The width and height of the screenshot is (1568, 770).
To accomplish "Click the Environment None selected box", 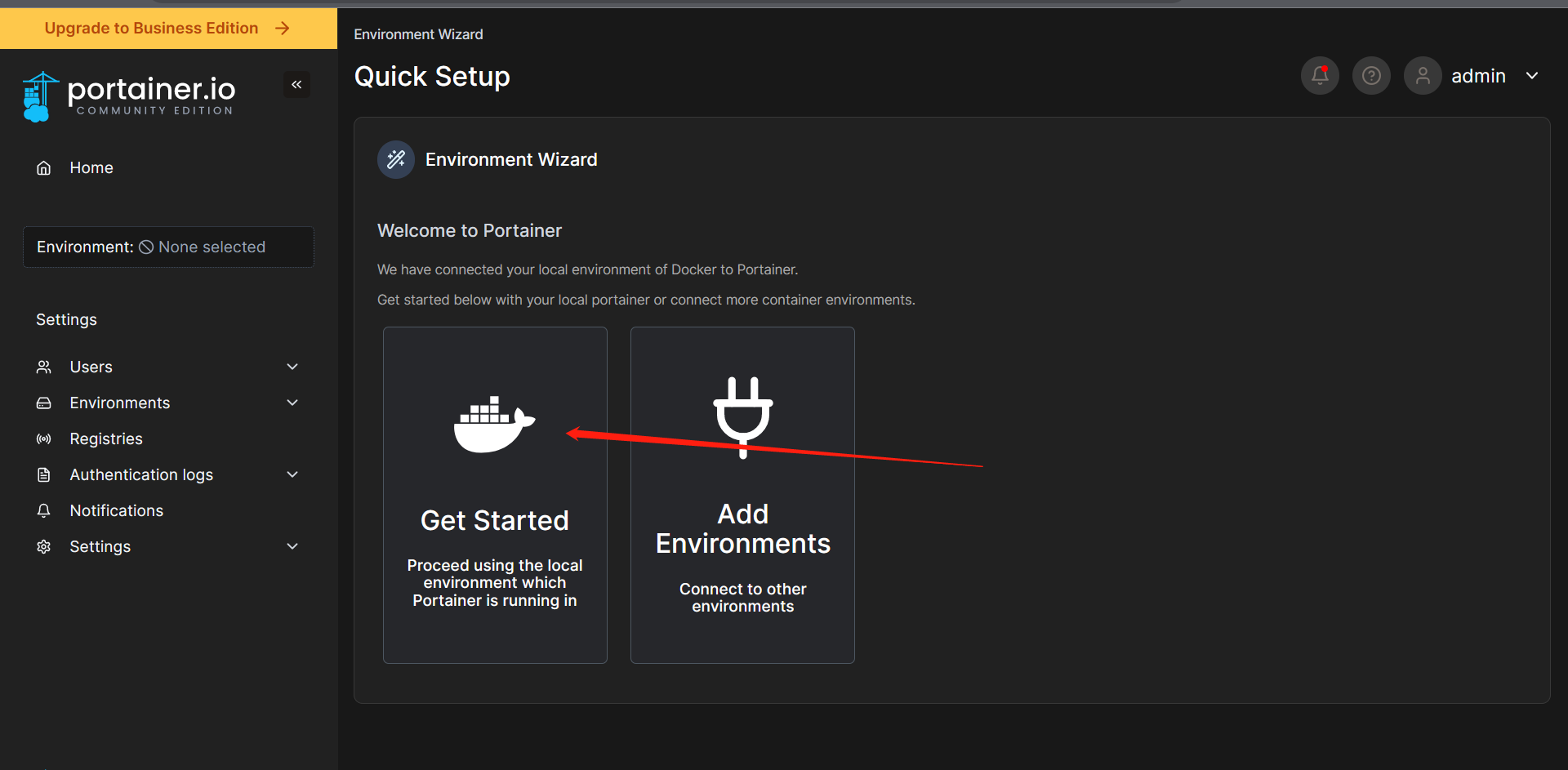I will (x=168, y=247).
